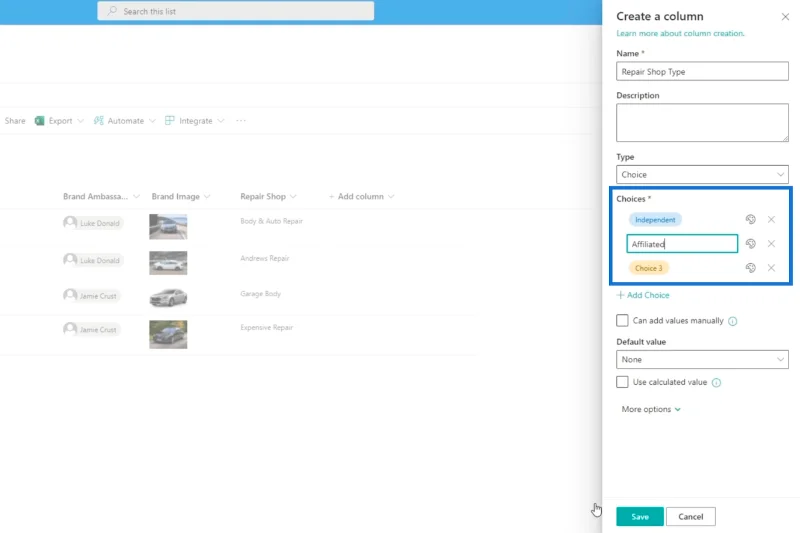Show info about adding values manually
800x533 pixels.
(x=733, y=321)
